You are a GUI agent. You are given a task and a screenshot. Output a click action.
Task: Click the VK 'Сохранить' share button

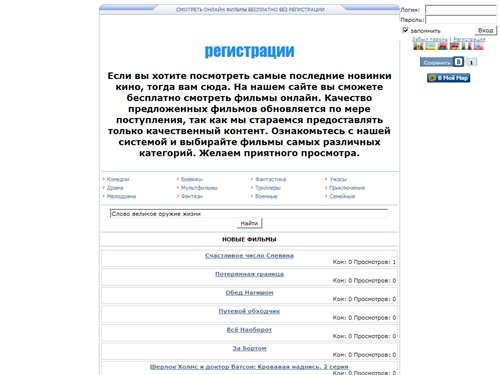[x=442, y=62]
